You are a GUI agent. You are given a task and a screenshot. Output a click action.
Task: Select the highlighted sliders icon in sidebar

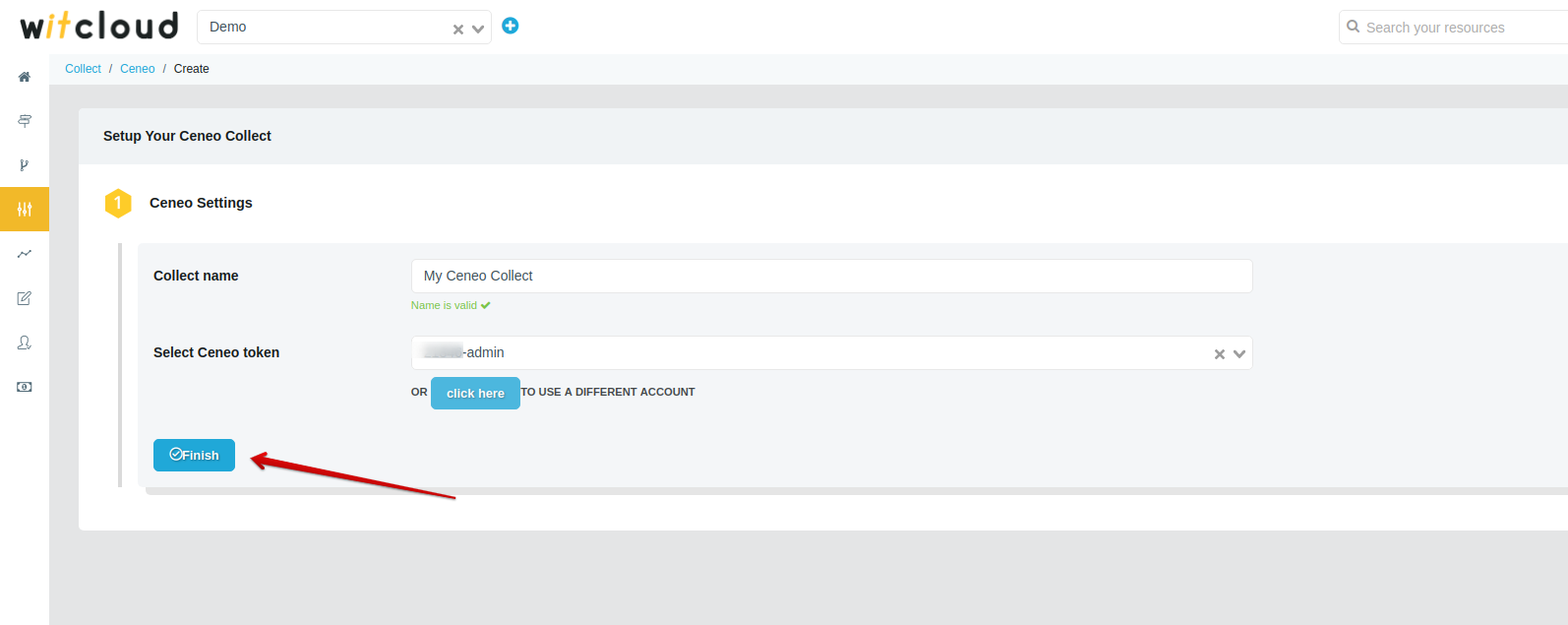click(25, 209)
